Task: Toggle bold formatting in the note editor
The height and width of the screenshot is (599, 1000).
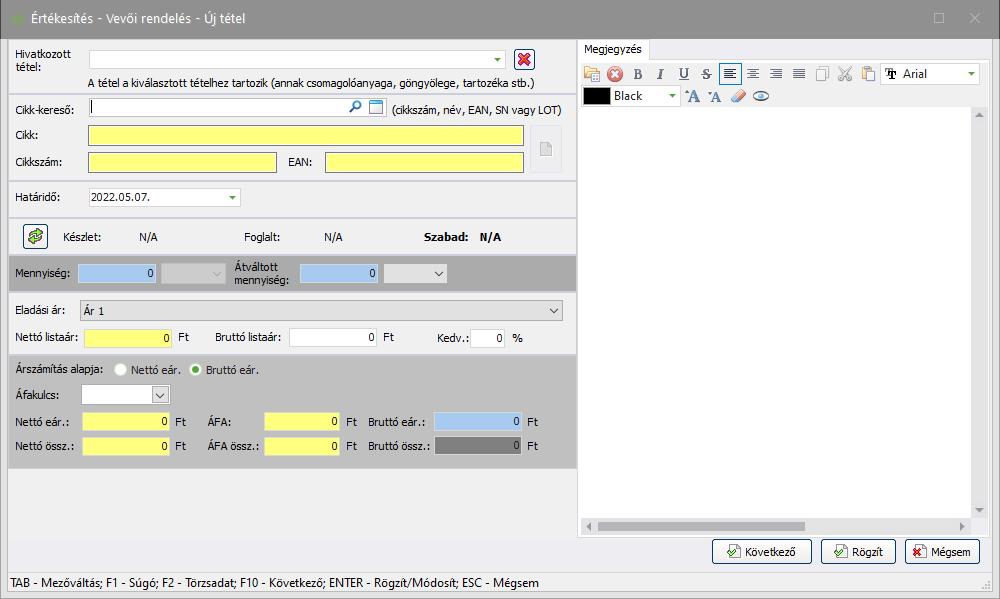Action: coord(638,74)
